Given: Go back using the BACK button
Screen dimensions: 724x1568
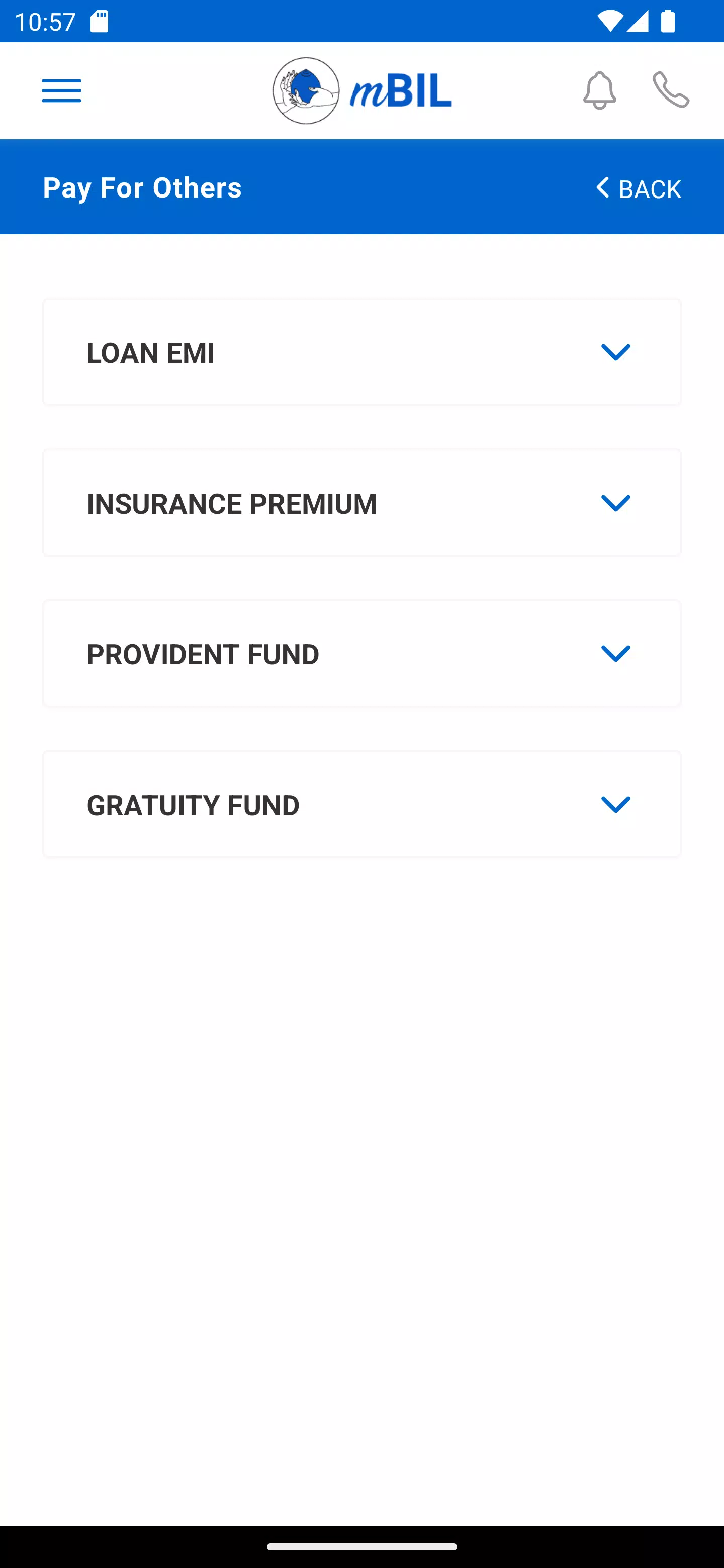Looking at the screenshot, I should click(x=638, y=188).
